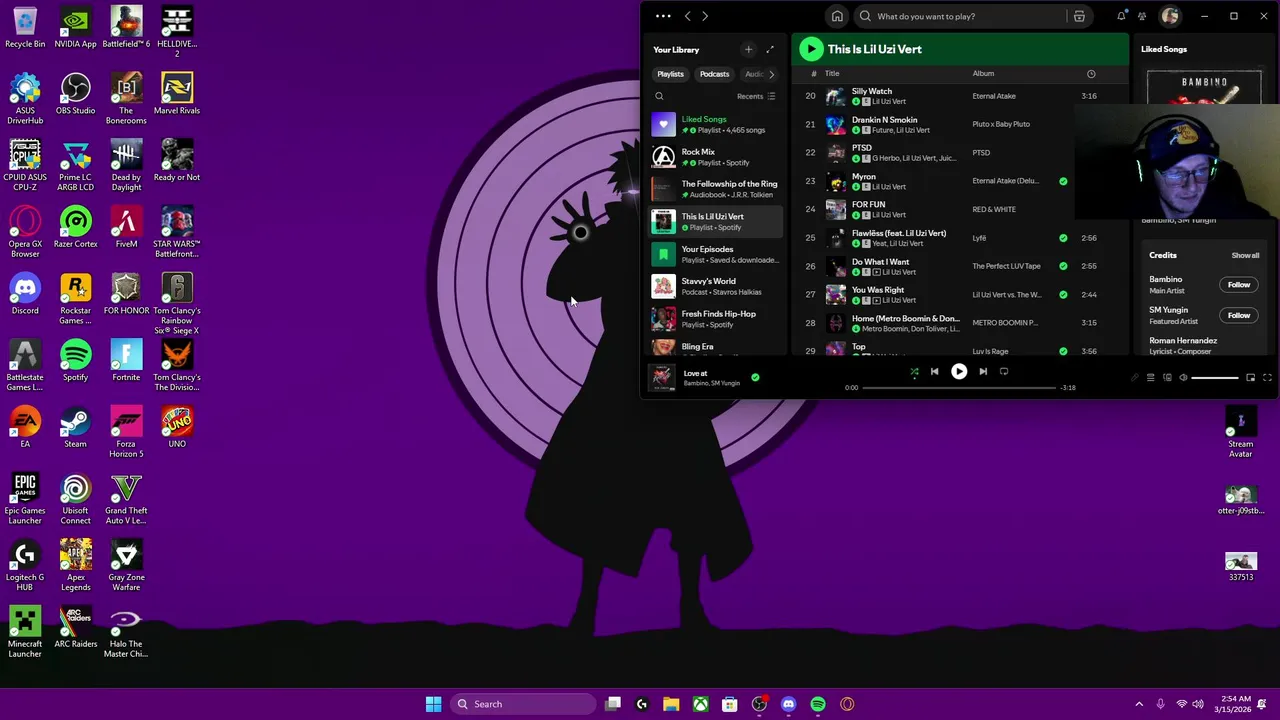Viewport: 1280px width, 720px height.
Task: Open Spotify notifications bell
Action: tap(1121, 16)
